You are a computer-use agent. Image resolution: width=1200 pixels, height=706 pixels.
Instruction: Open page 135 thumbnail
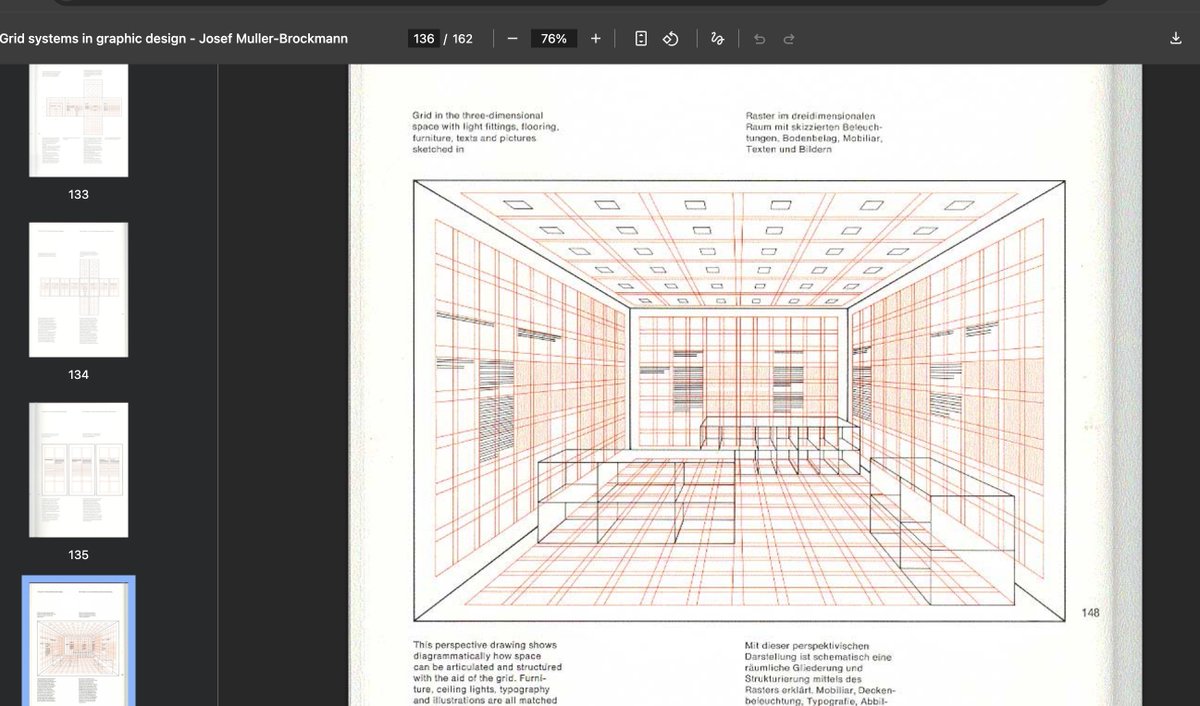[x=79, y=470]
